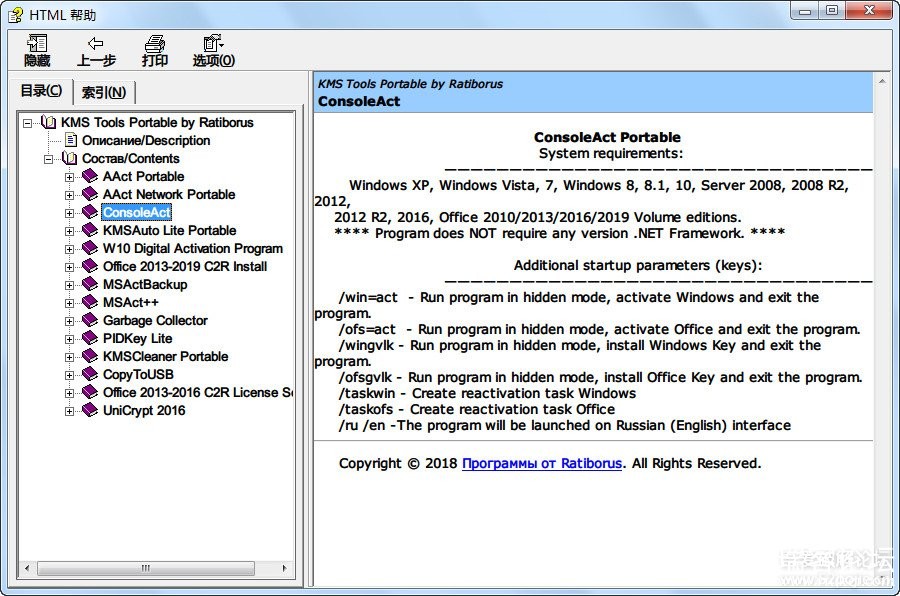Expand the Garbage Collector node
900x596 pixels.
[69, 322]
